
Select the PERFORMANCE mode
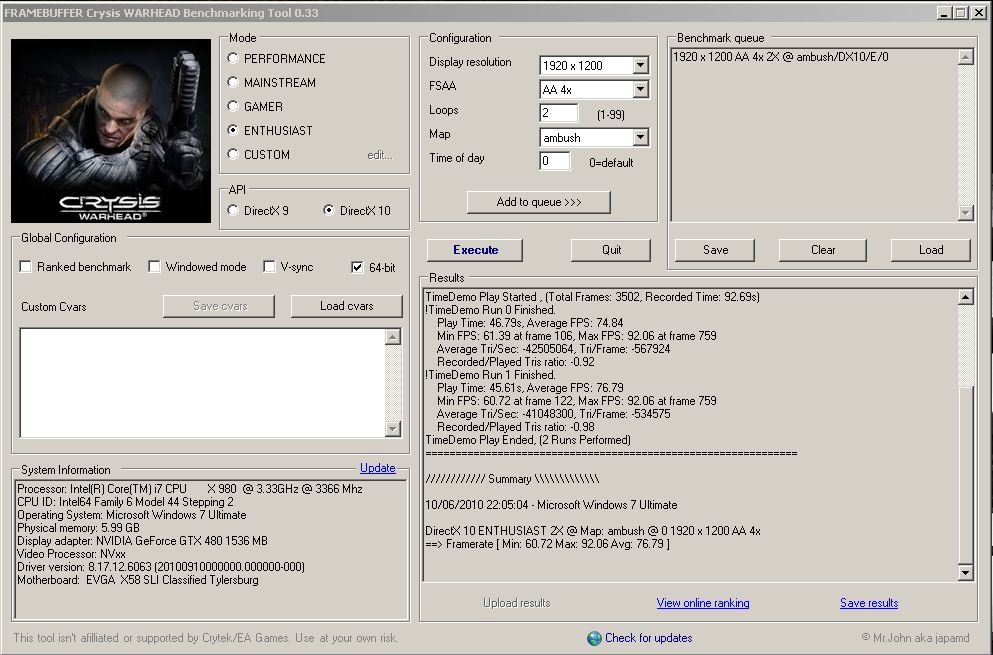(x=233, y=58)
